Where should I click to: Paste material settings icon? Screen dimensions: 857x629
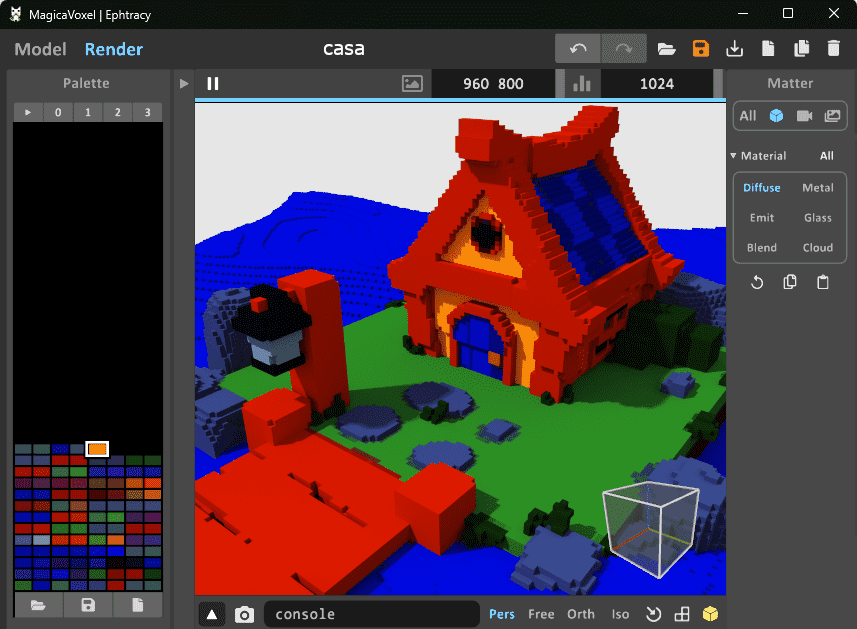click(x=823, y=282)
